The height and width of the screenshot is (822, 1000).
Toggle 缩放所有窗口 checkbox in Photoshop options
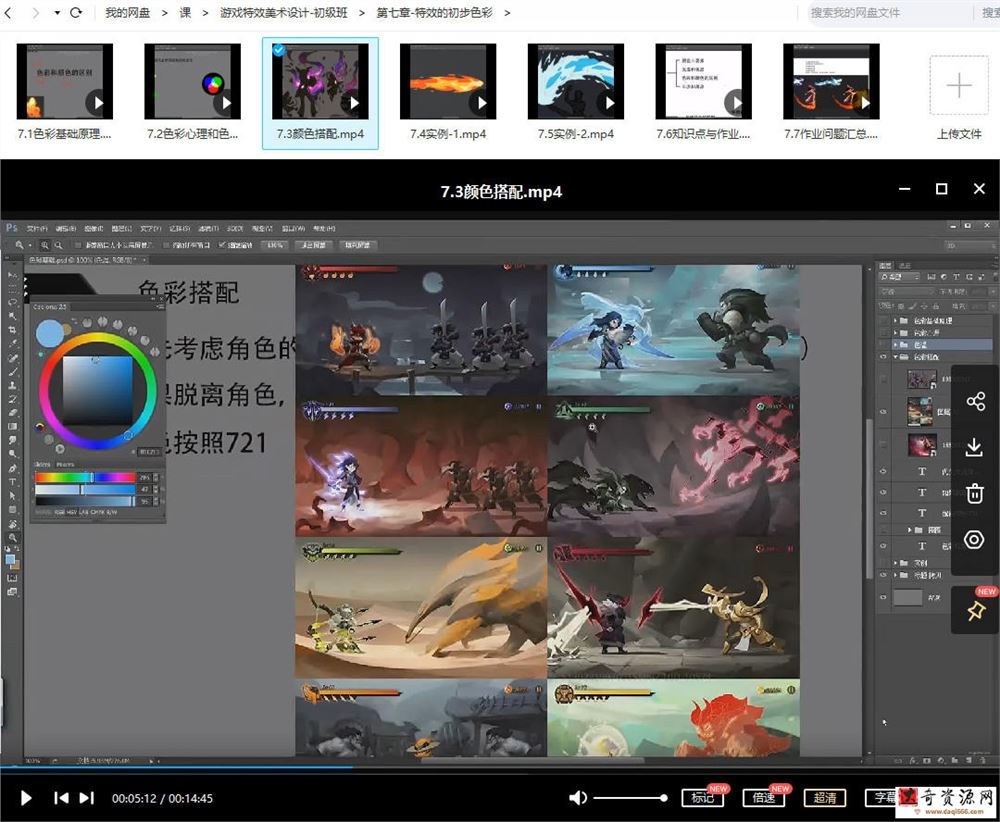[x=166, y=245]
